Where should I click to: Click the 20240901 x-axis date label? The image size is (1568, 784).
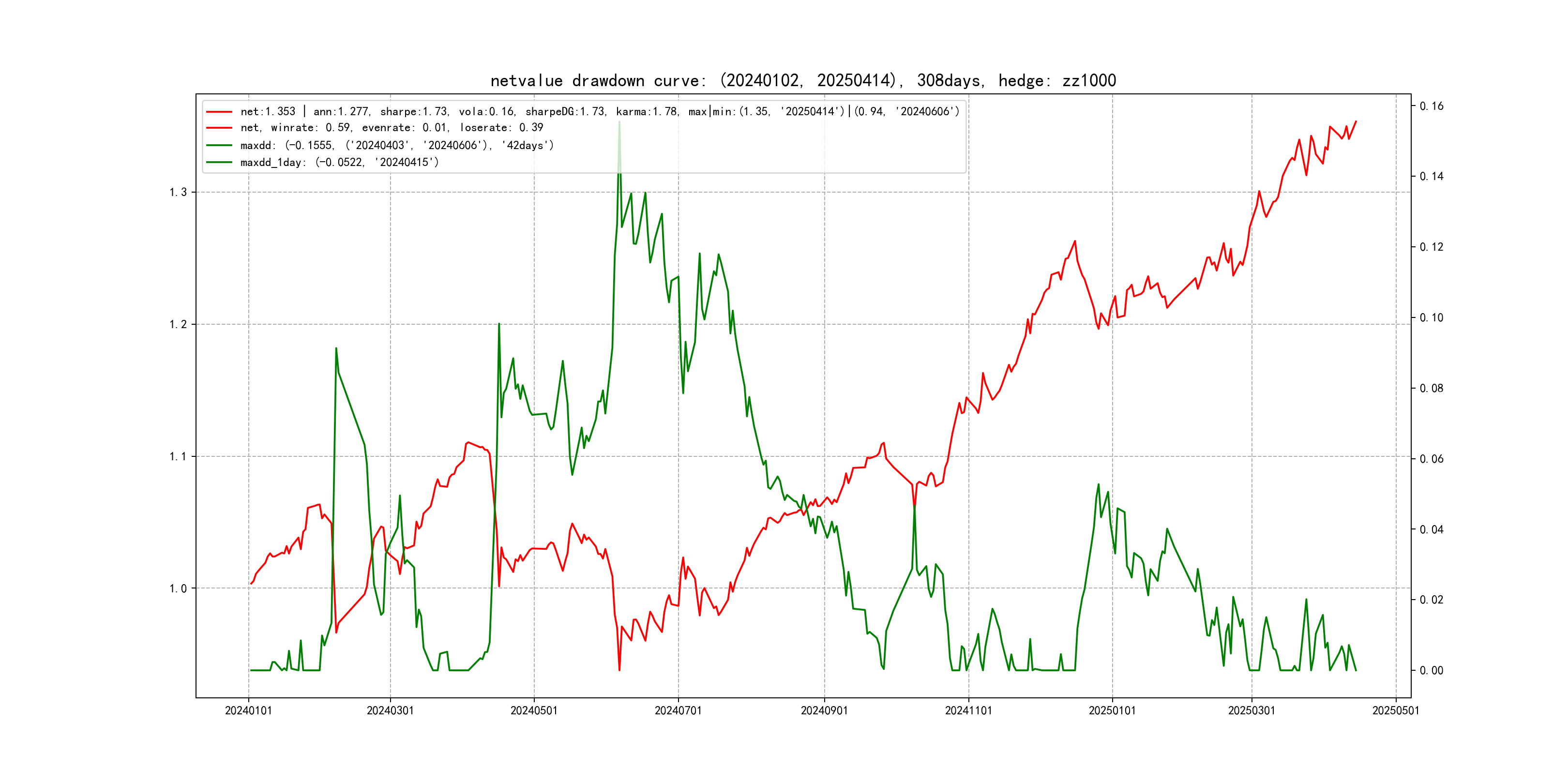tap(824, 711)
